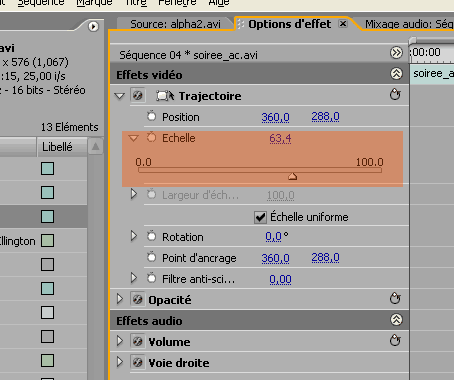Open the project panel flyout menu
454x380 pixels.
tap(93, 26)
